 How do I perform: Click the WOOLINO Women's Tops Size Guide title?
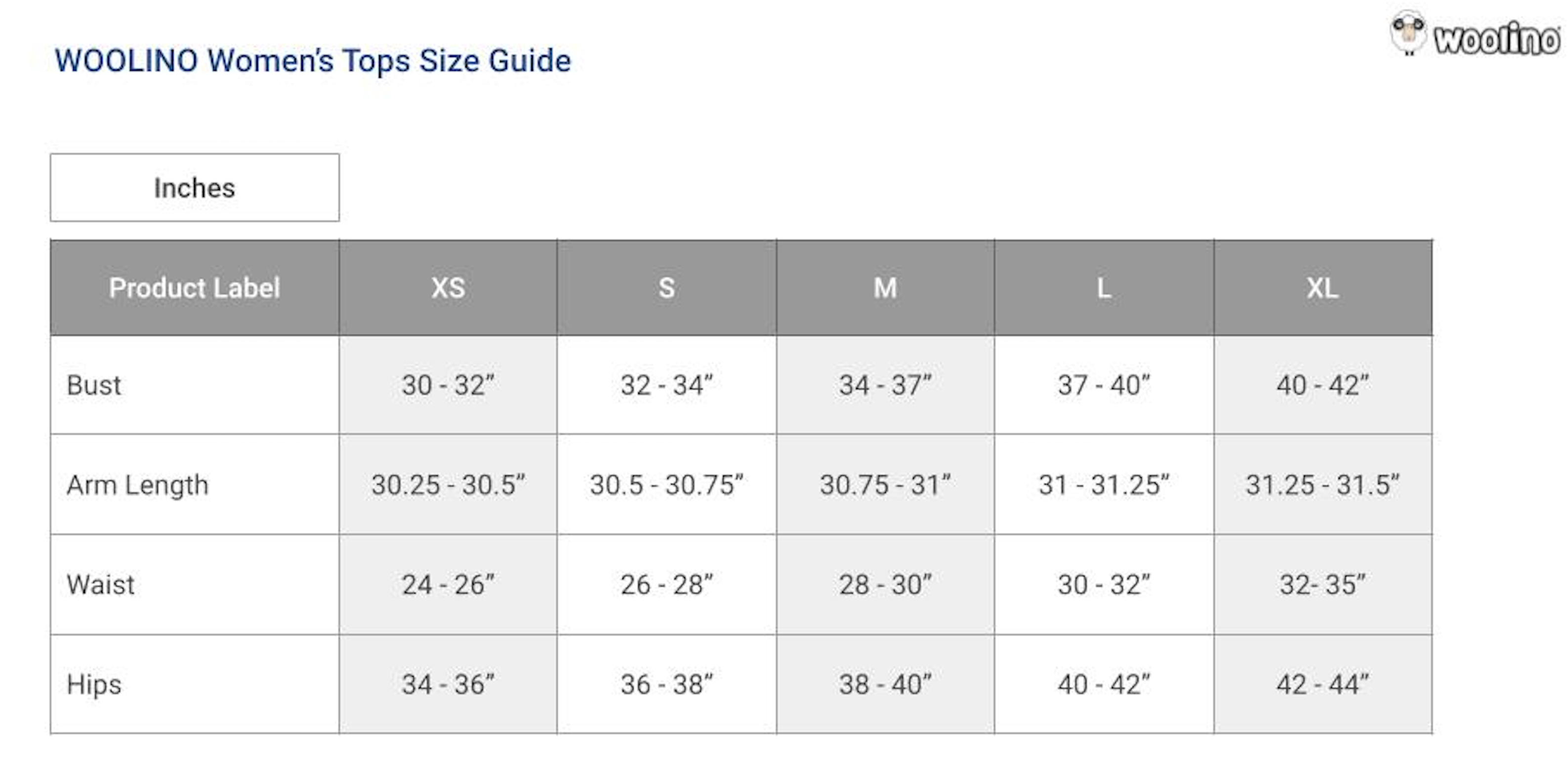[313, 61]
